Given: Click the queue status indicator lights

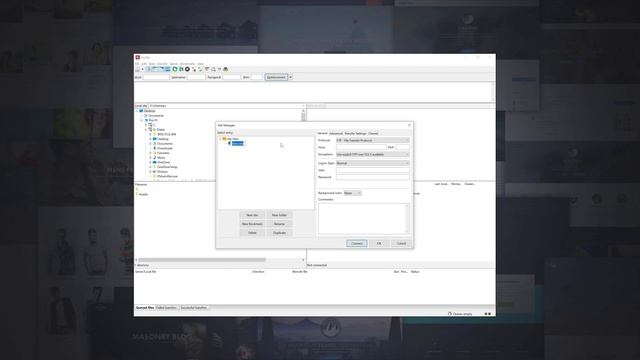Looking at the screenshot, I should 487,314.
